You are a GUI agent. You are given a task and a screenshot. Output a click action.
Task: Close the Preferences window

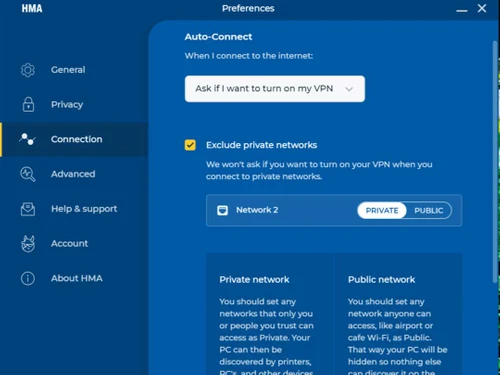click(x=482, y=8)
